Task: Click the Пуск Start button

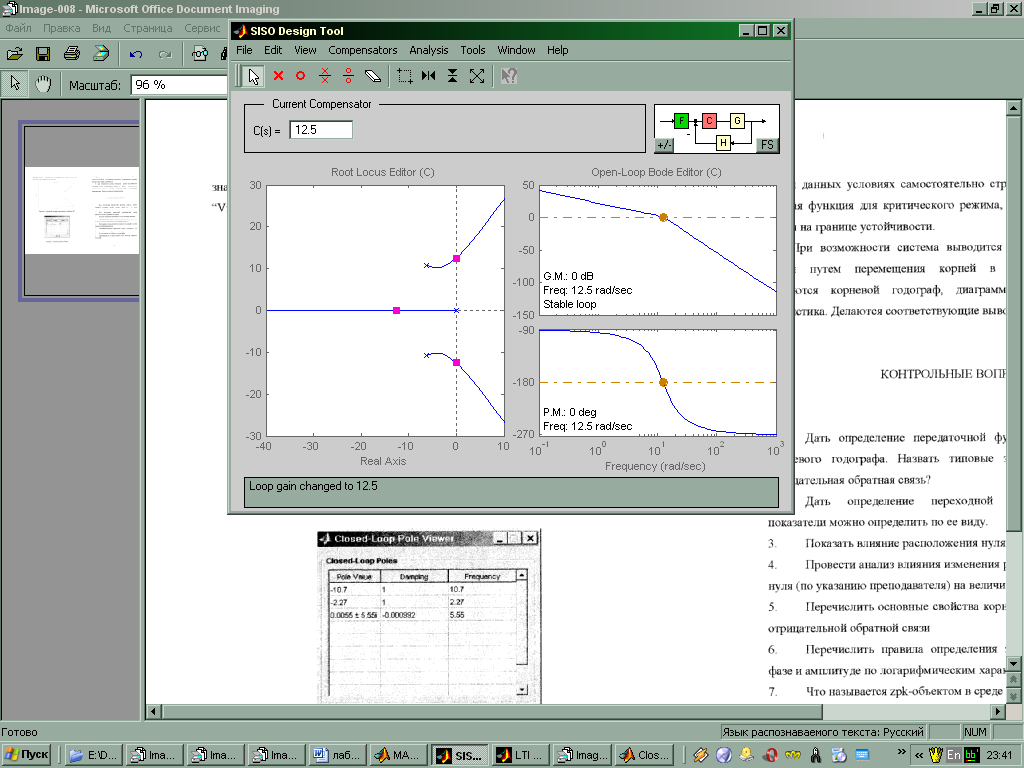Action: click(26, 755)
